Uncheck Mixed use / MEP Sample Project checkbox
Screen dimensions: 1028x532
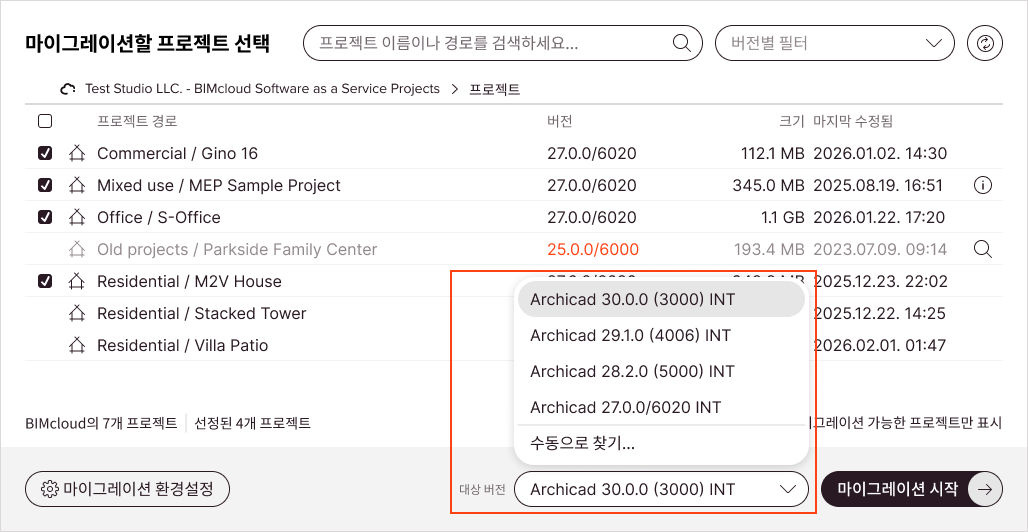45,186
